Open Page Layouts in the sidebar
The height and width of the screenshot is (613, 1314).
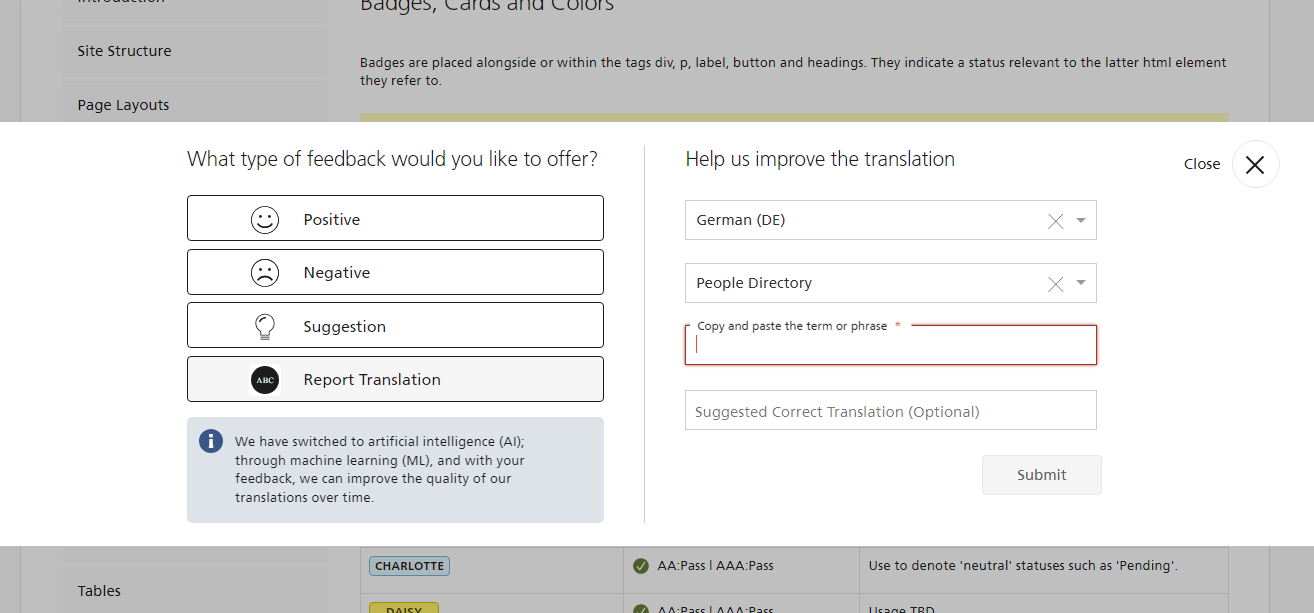[124, 105]
